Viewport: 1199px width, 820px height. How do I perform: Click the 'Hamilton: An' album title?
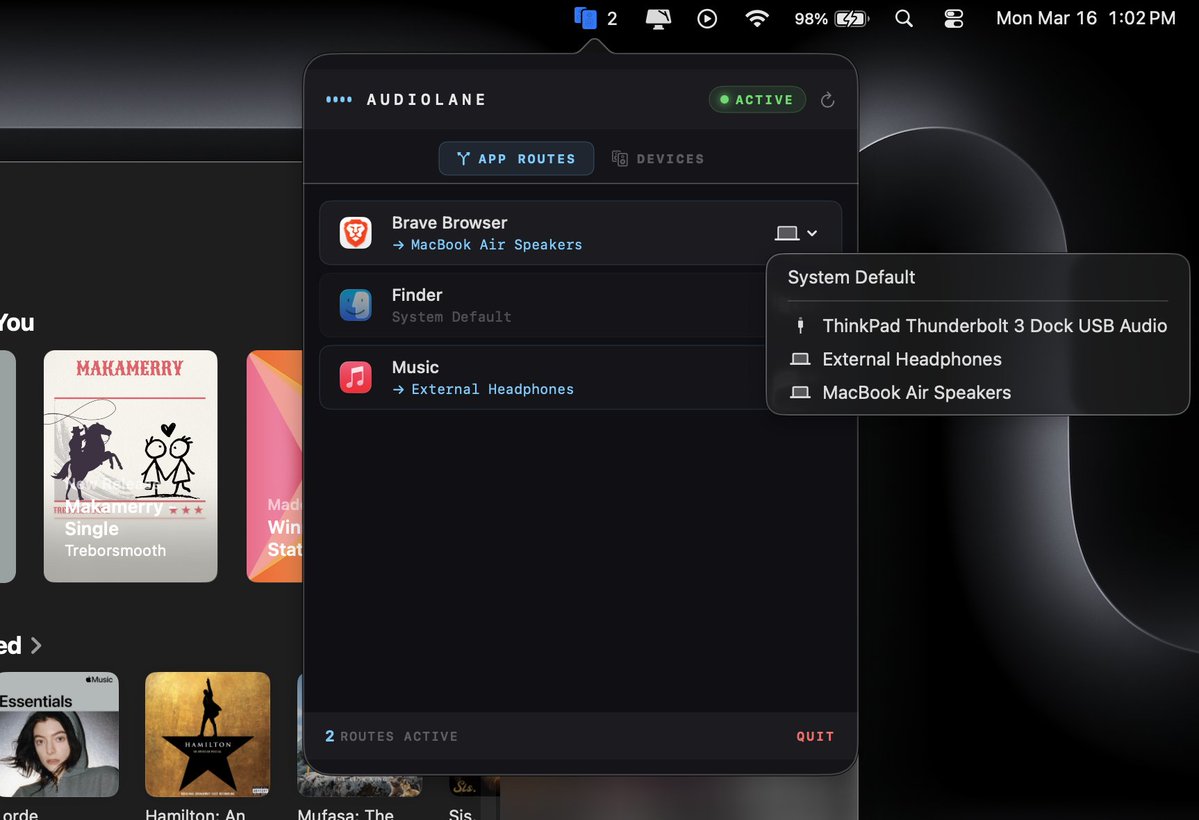tap(195, 814)
